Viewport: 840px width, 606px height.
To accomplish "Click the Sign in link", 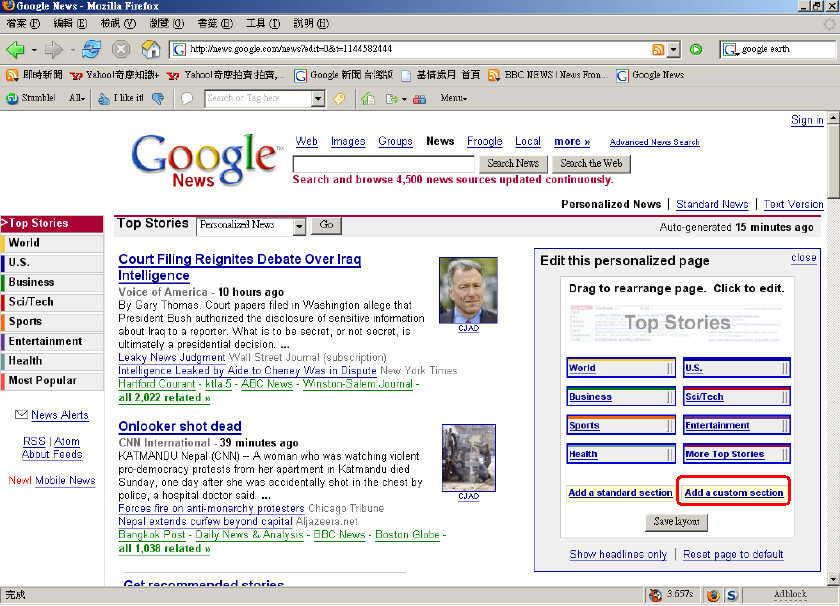I will [807, 120].
